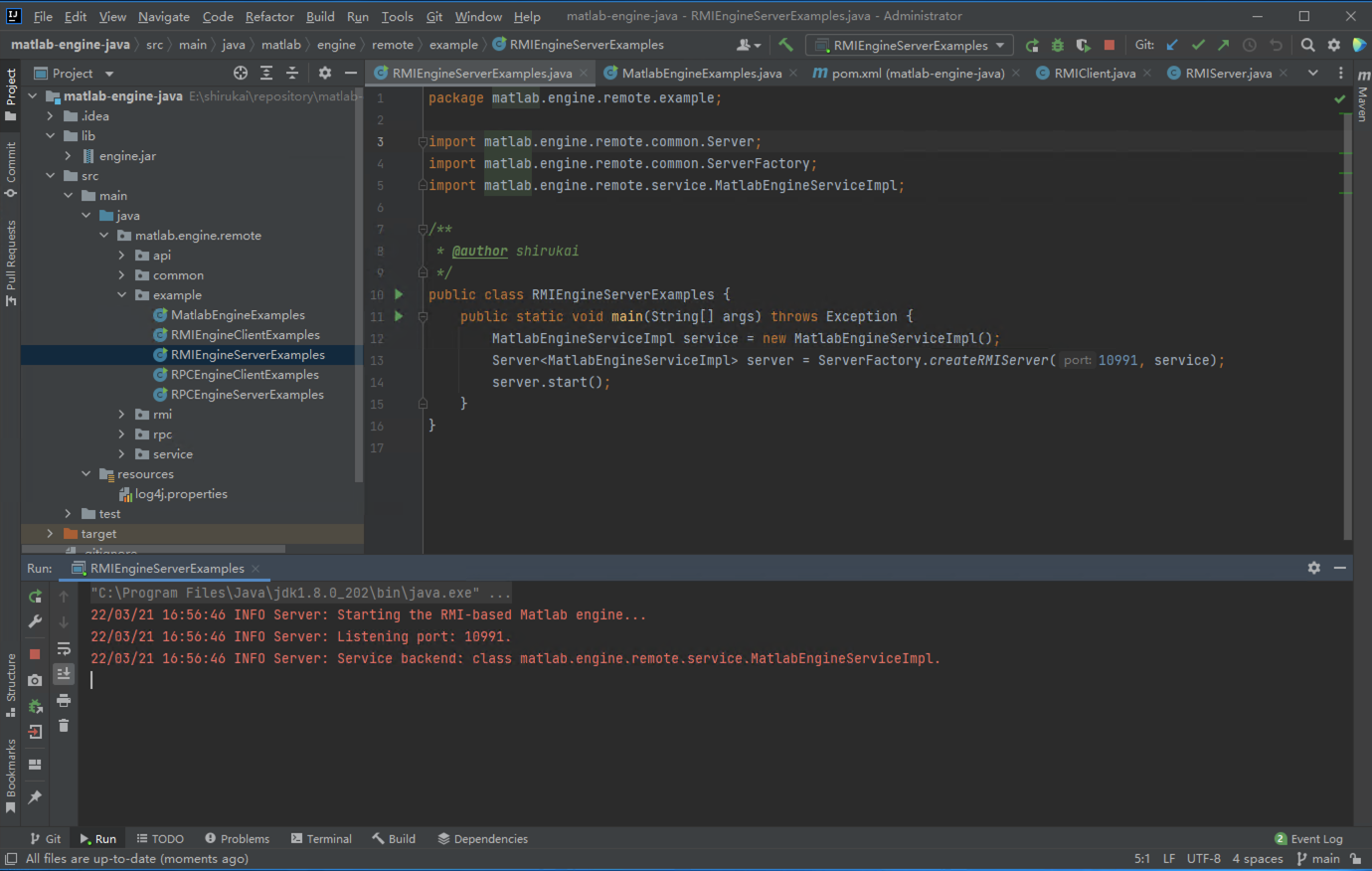The image size is (1372, 871).
Task: Toggle scroll to end in the console
Action: tap(64, 674)
